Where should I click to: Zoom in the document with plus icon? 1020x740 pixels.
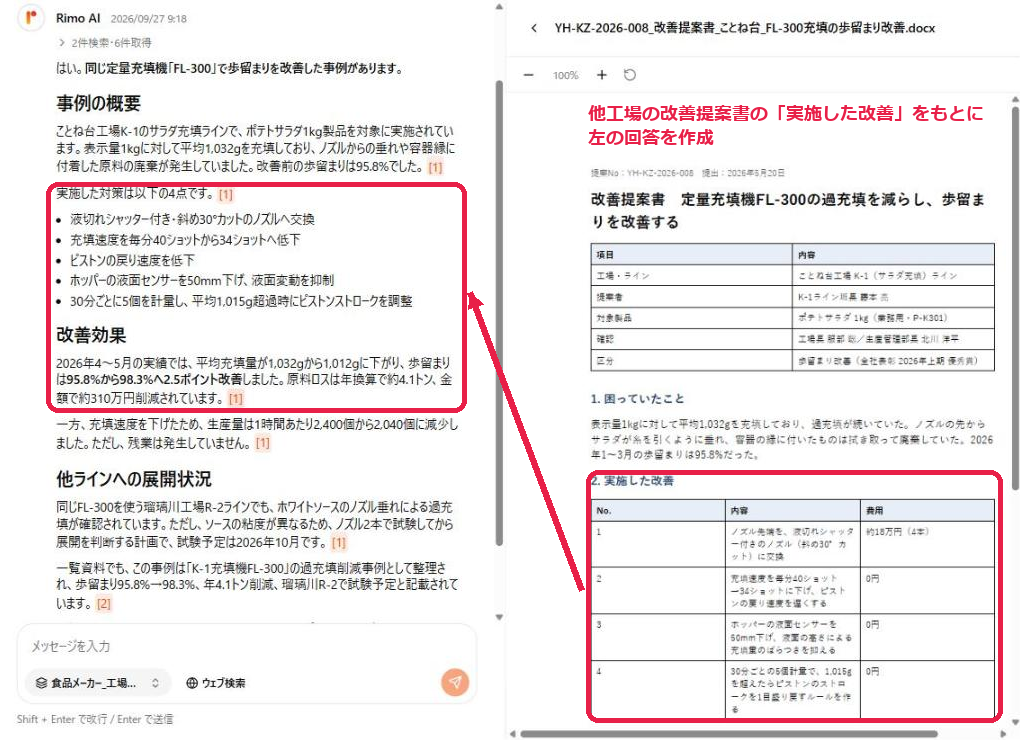coord(602,75)
